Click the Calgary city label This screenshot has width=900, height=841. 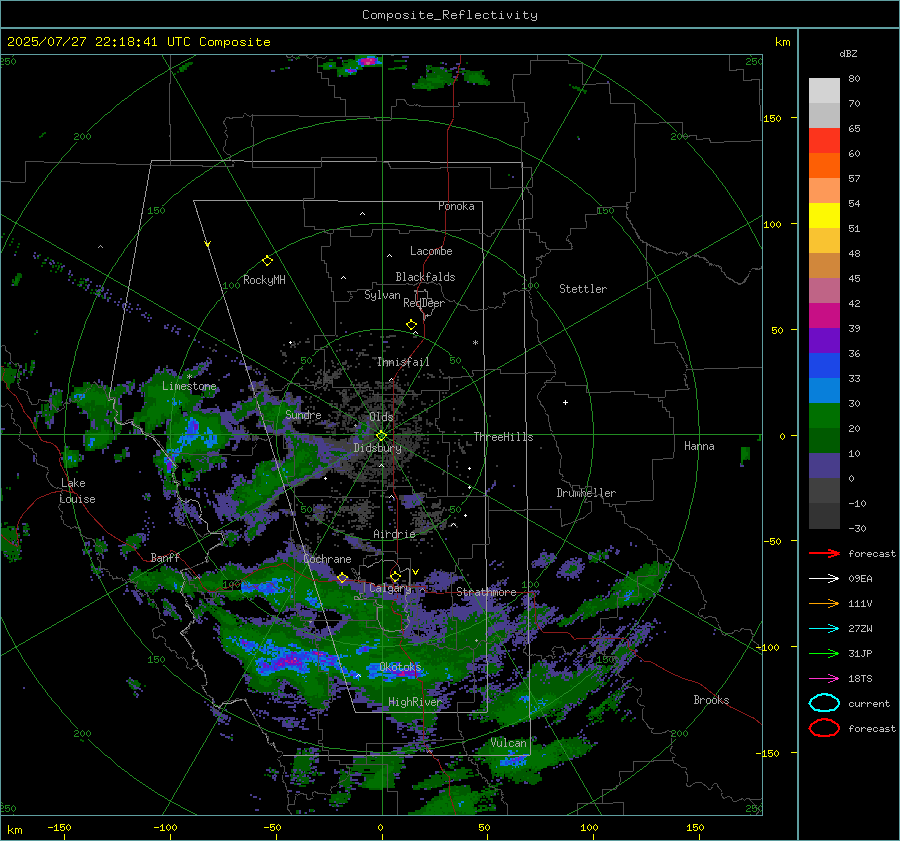[x=390, y=588]
